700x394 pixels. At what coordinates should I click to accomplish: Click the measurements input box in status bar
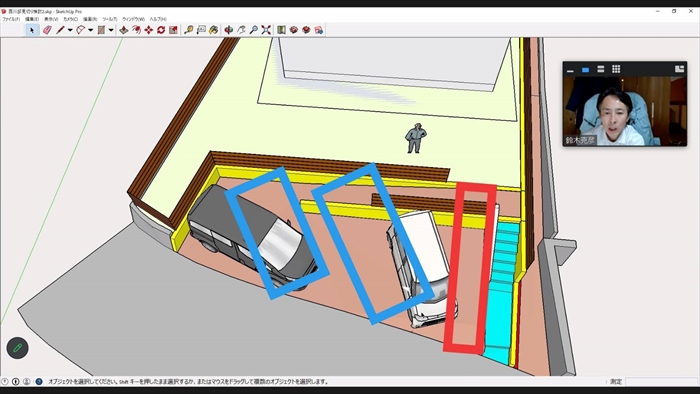tap(661, 382)
